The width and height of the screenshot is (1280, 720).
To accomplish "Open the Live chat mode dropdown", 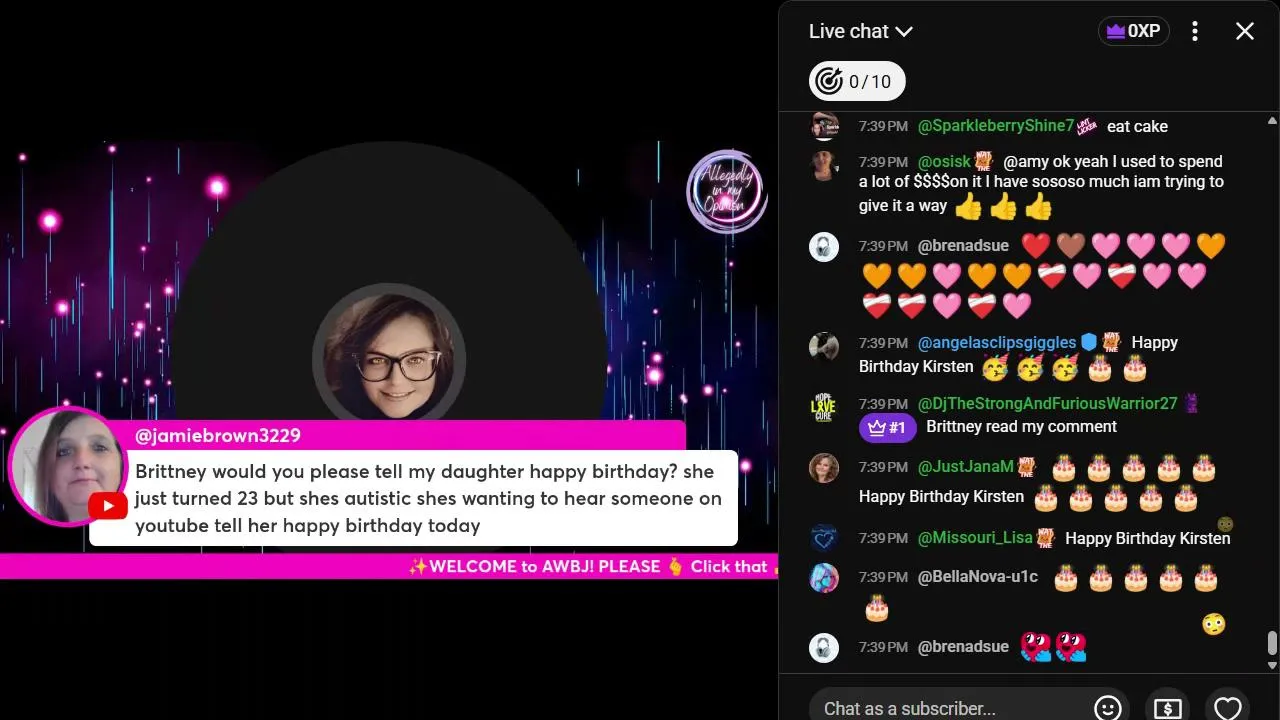I will pyautogui.click(x=860, y=31).
